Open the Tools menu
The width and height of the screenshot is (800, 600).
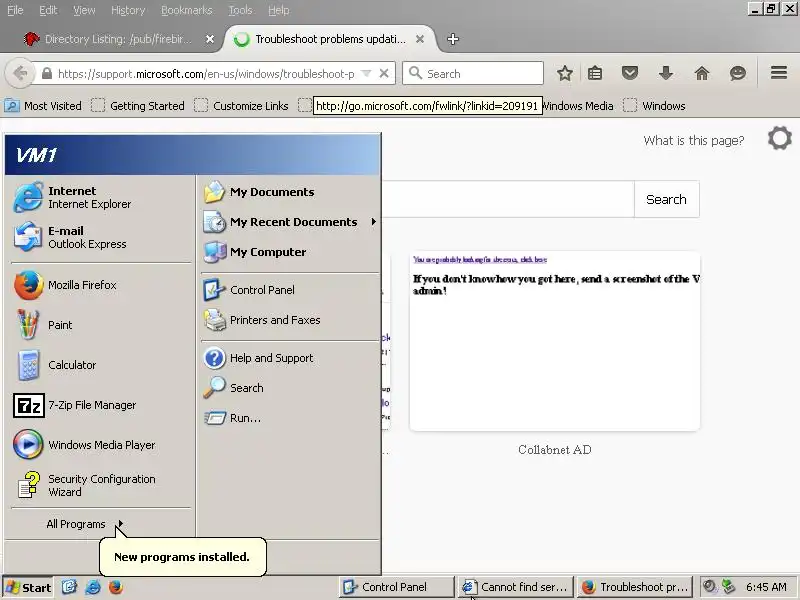240,10
